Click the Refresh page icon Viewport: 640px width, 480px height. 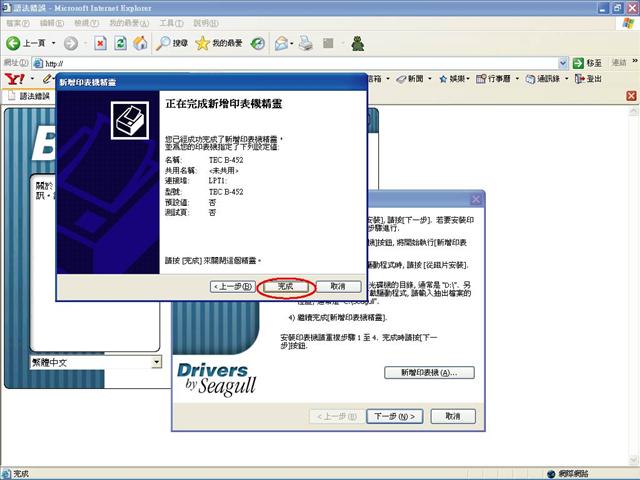point(120,43)
